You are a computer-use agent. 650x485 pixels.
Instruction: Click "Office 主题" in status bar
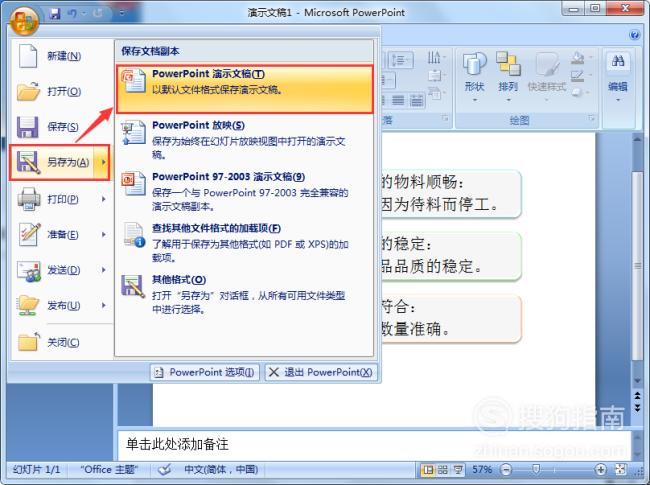[x=109, y=470]
